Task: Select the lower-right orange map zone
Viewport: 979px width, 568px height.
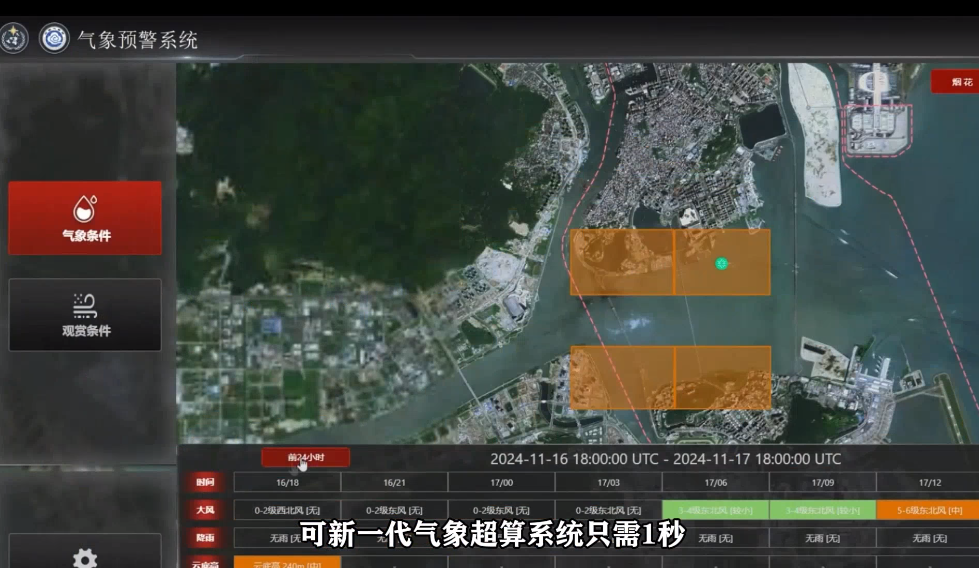Action: (722, 378)
